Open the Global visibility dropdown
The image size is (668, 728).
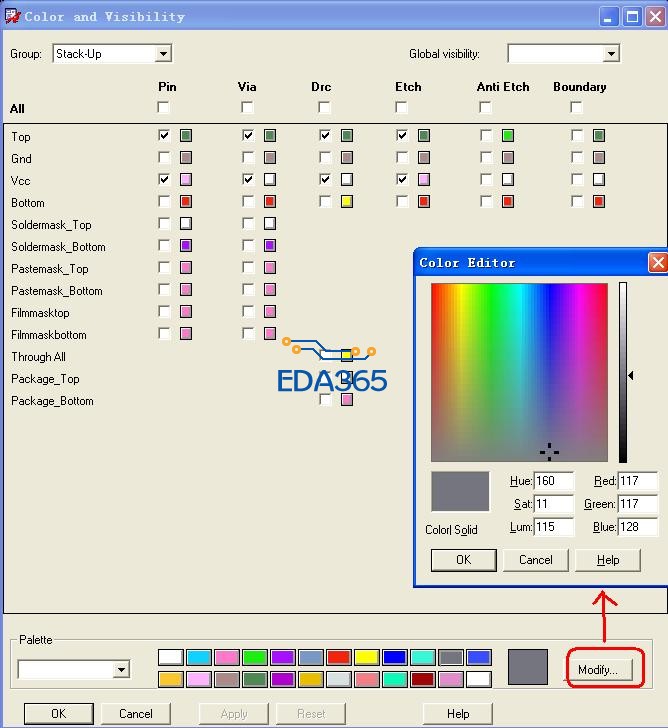tap(611, 54)
